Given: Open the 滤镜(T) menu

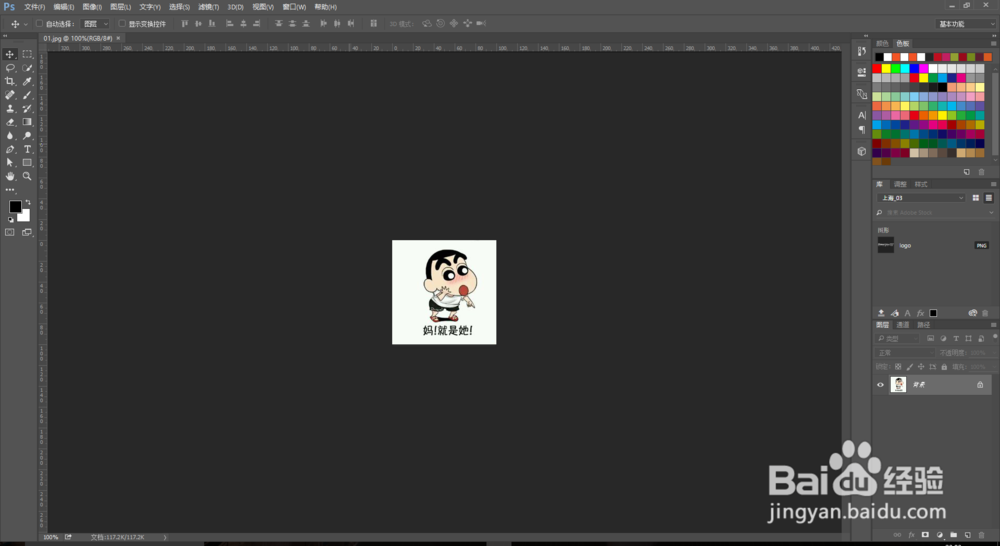Looking at the screenshot, I should click(x=209, y=7).
